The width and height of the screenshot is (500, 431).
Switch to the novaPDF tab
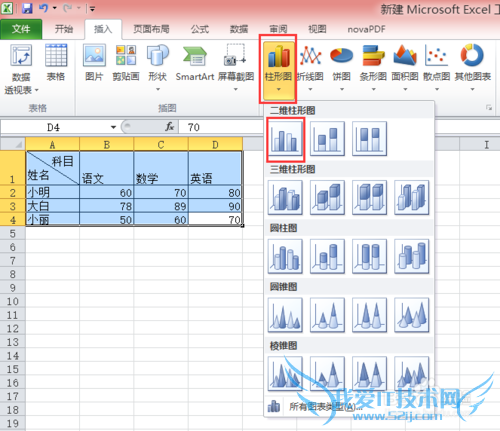366,29
